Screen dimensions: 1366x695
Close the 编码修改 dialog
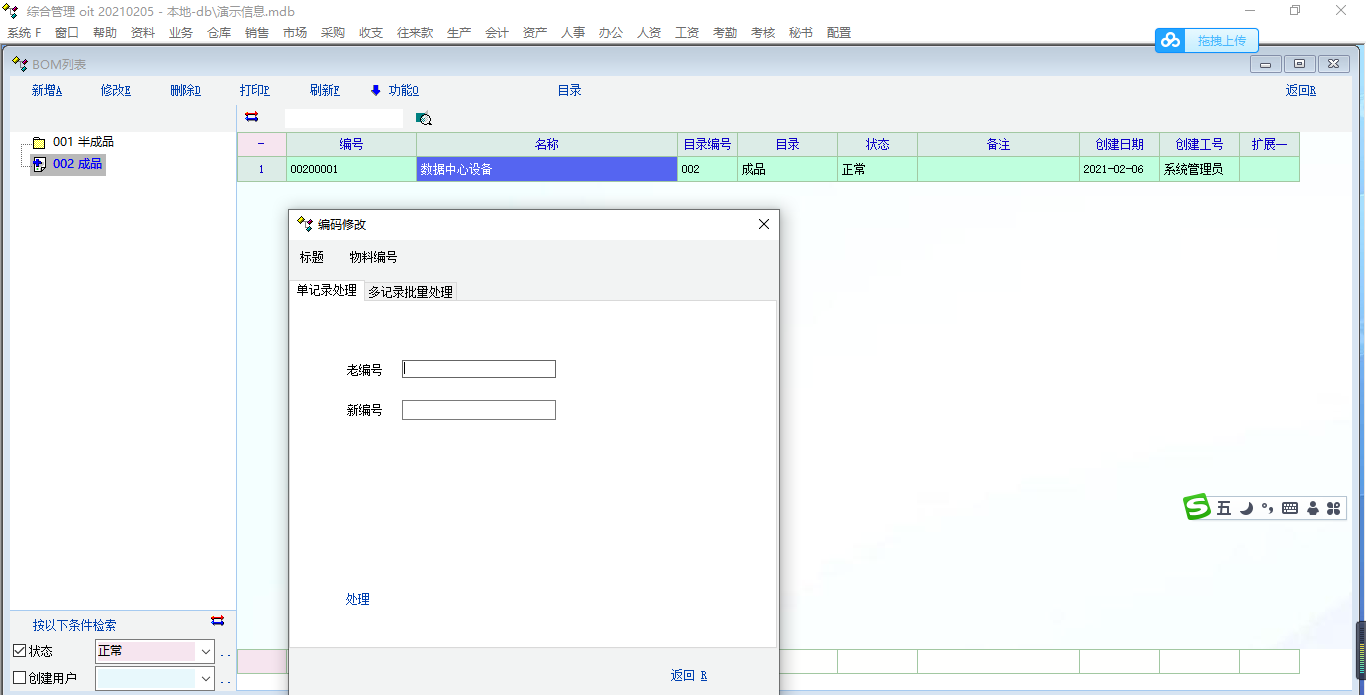(764, 225)
